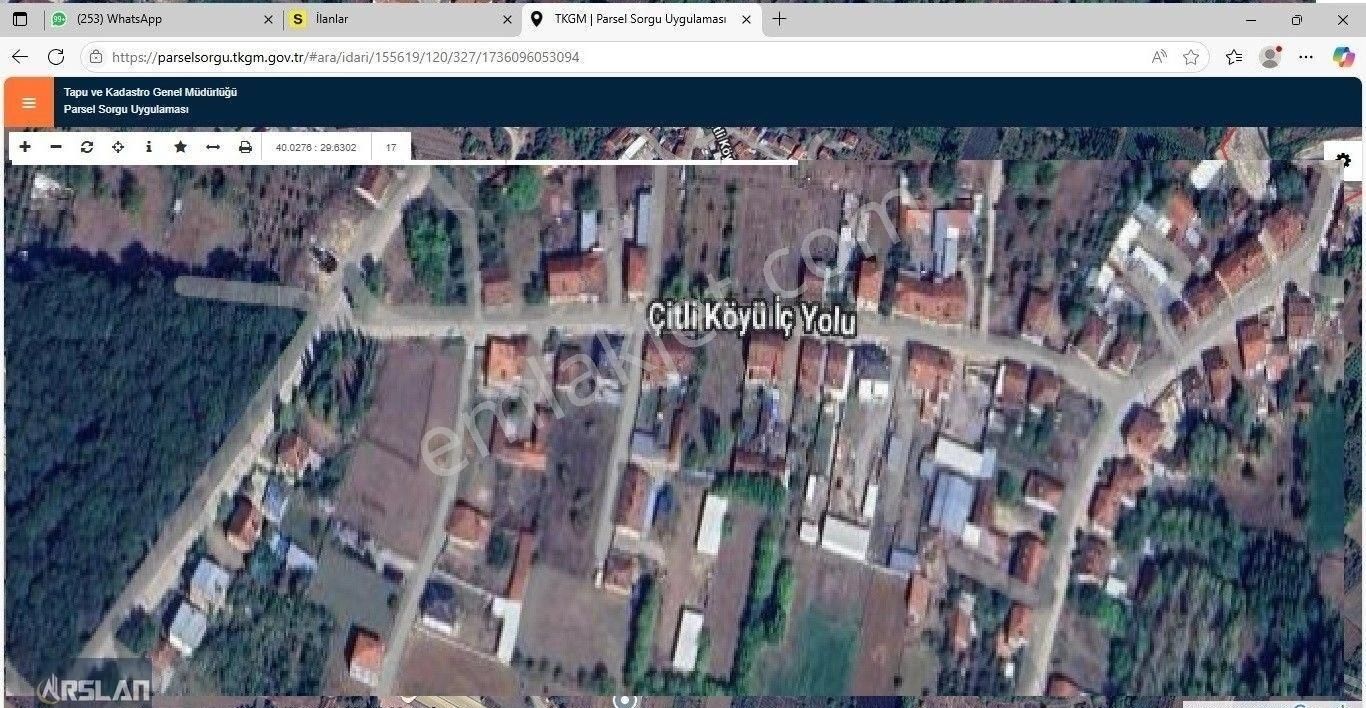Restore down the browser window
Viewport: 1366px width, 708px height.
pyautogui.click(x=1297, y=19)
